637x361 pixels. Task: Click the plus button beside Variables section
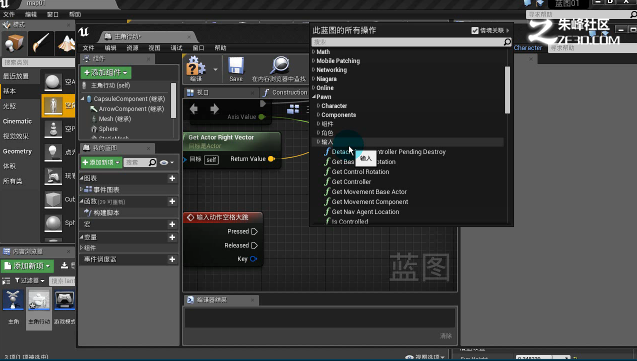(x=172, y=237)
